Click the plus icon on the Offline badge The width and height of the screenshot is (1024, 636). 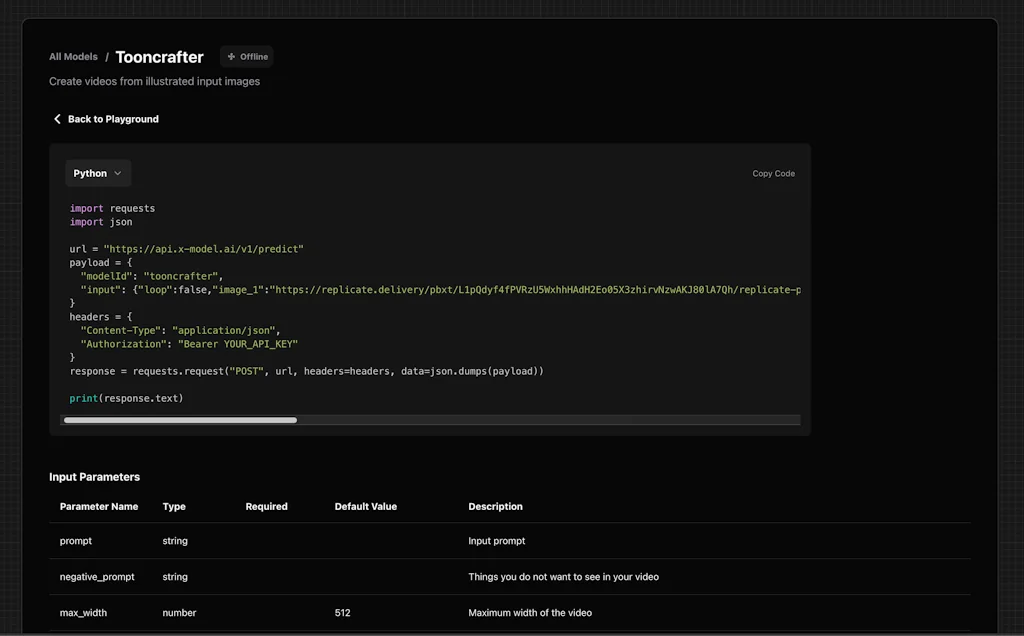(231, 56)
